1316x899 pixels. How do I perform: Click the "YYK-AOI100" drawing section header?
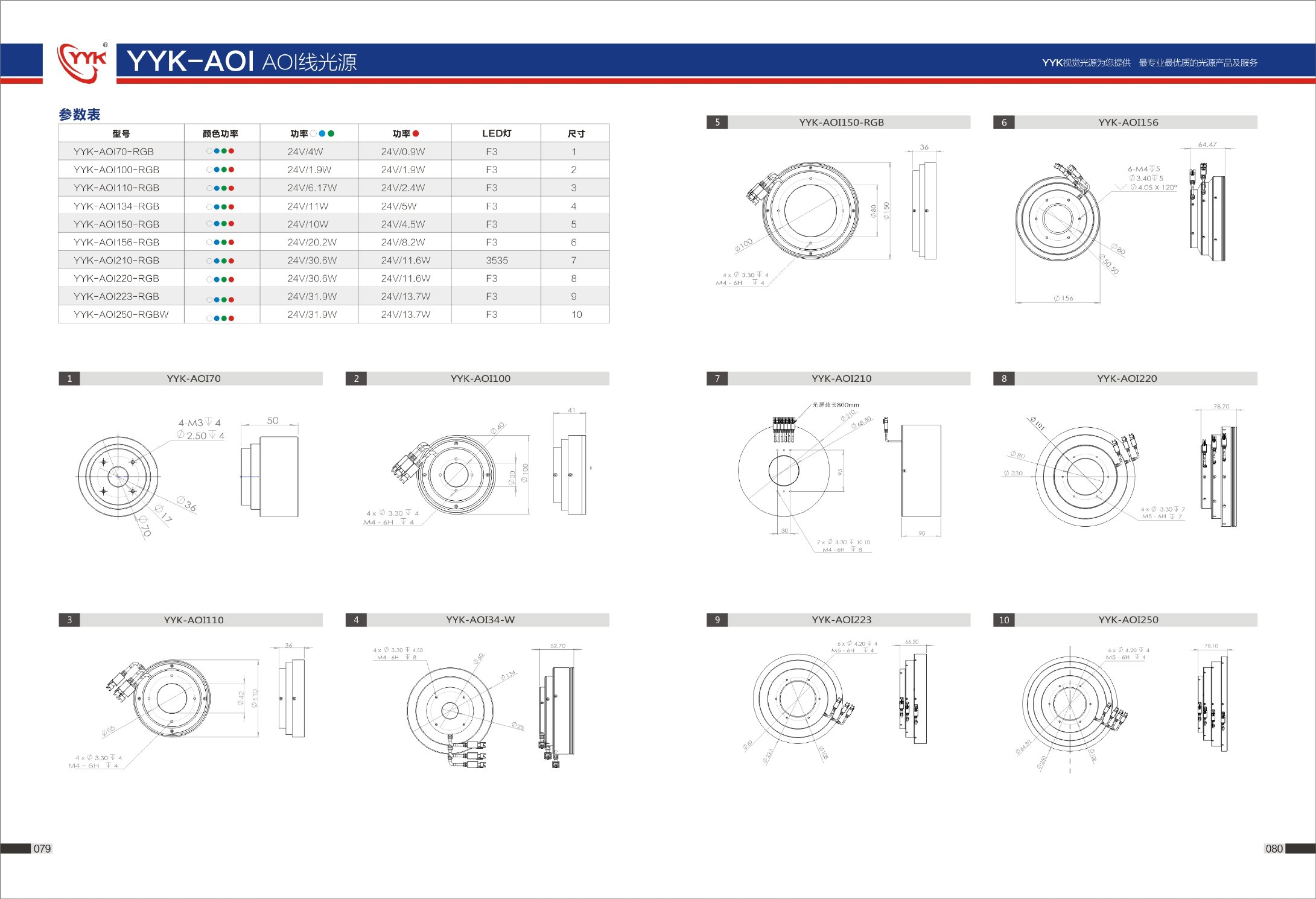[x=477, y=378]
